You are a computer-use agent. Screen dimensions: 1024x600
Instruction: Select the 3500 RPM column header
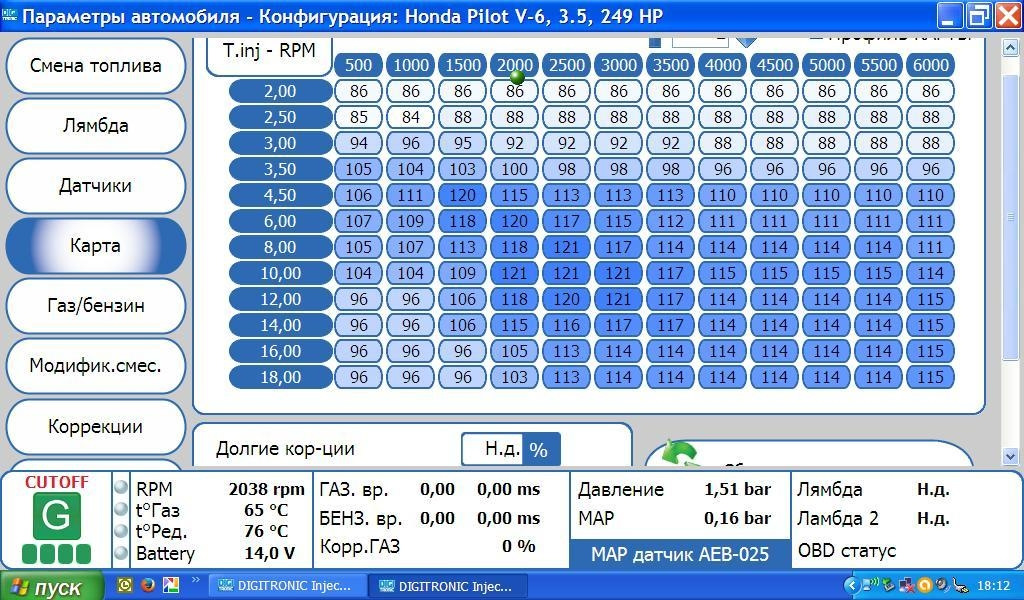671,65
